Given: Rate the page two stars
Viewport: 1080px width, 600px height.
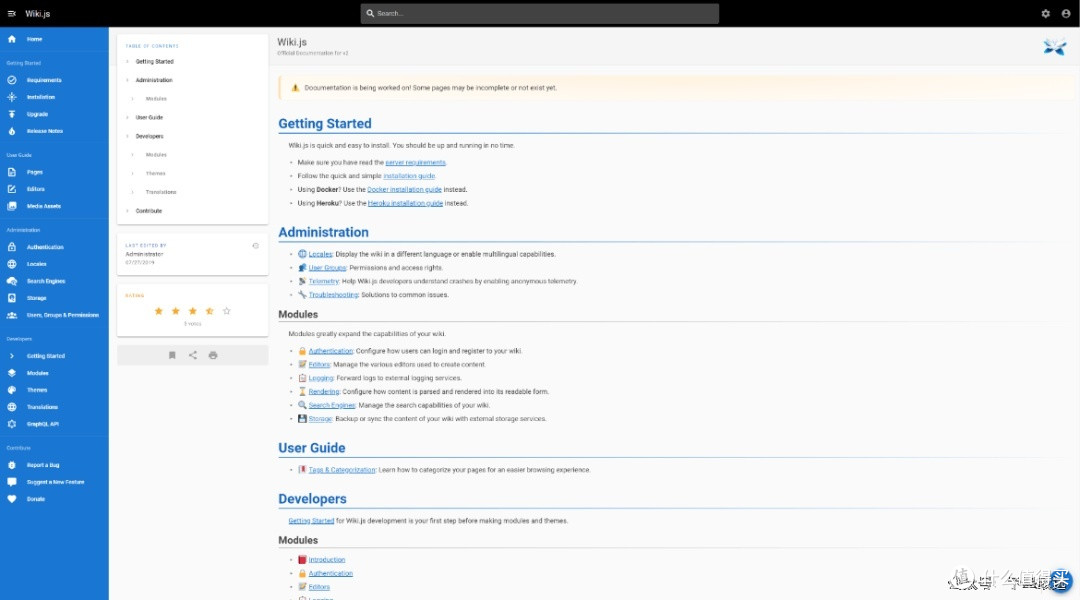Looking at the screenshot, I should tap(176, 311).
